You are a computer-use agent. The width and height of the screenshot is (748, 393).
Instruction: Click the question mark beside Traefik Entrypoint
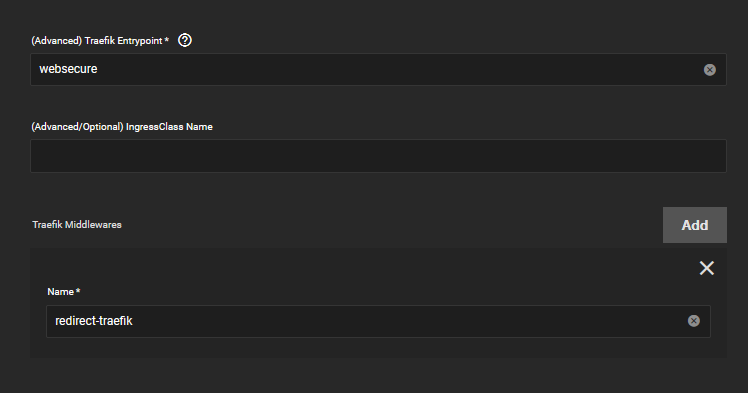click(x=185, y=41)
